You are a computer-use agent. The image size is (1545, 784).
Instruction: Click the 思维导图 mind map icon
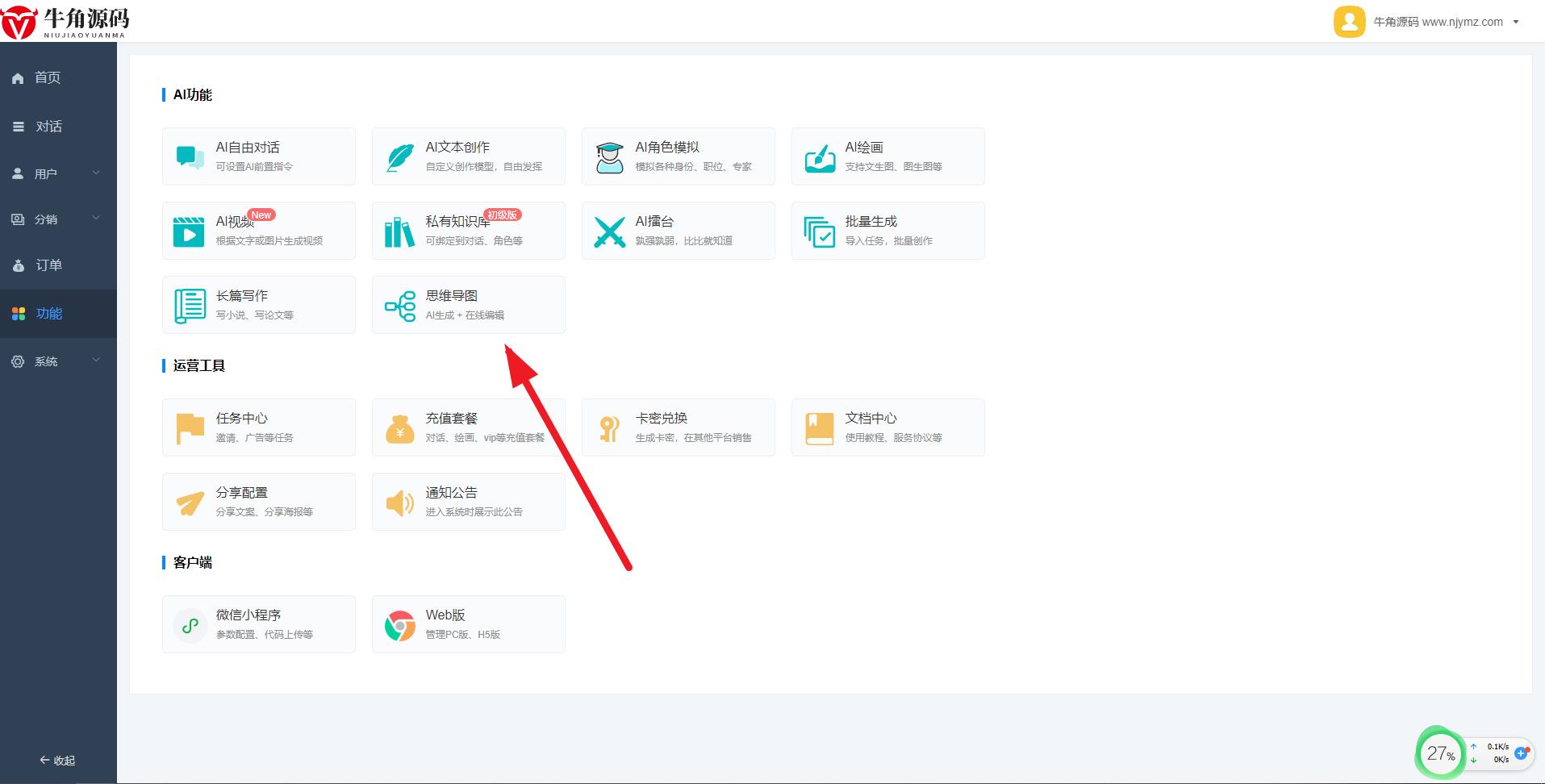tap(400, 305)
